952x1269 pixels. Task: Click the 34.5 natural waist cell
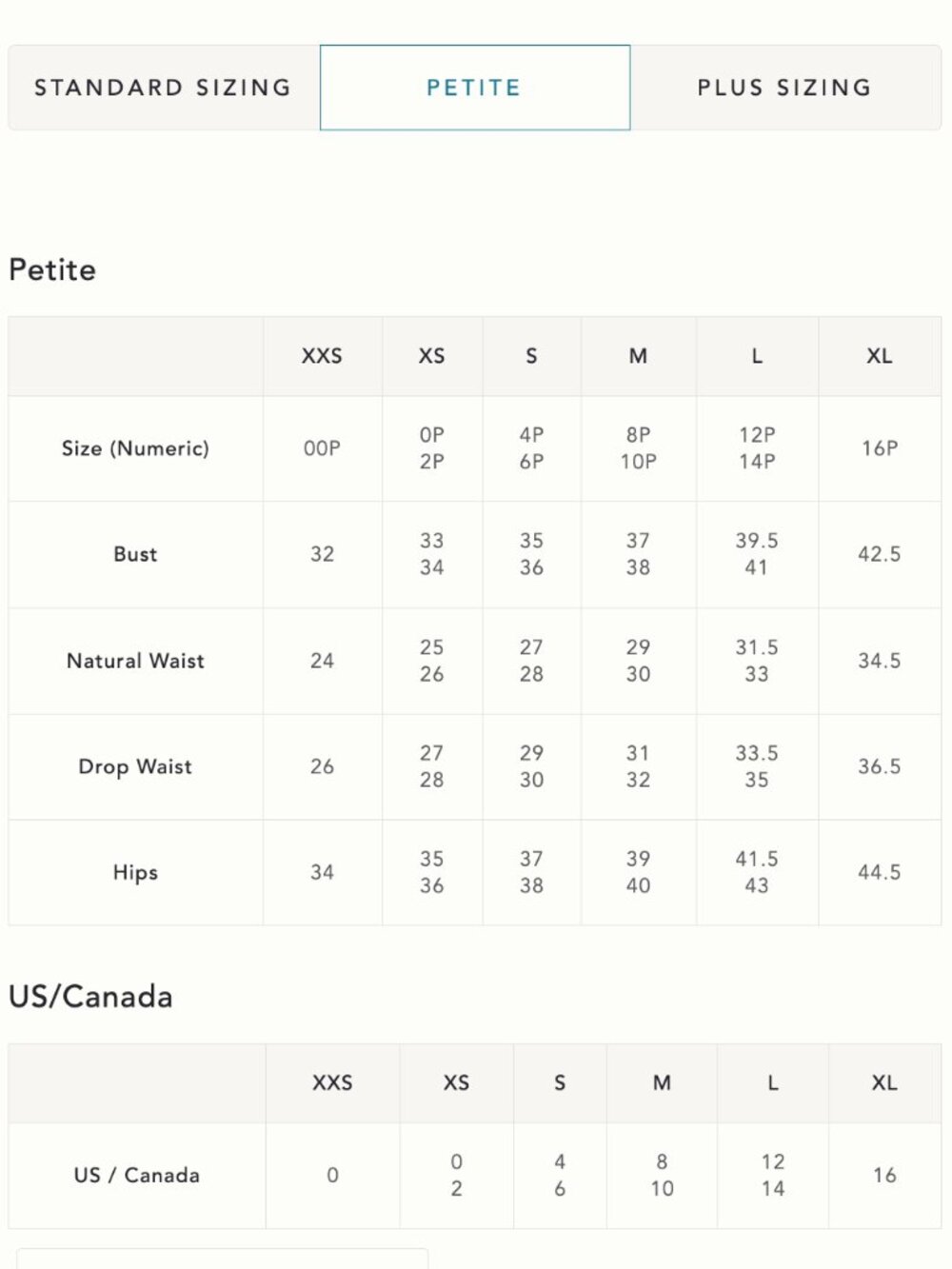(880, 661)
